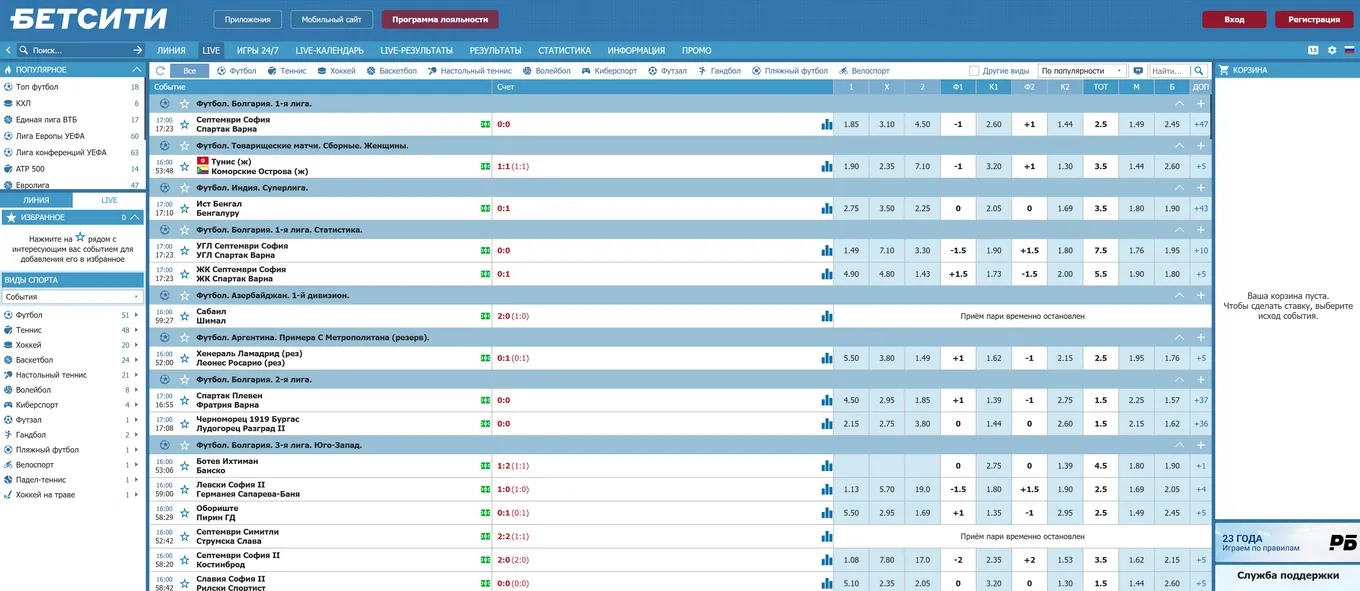Open chart icon for Тунис (ж) match
This screenshot has height=591, width=1360.
pyautogui.click(x=827, y=167)
